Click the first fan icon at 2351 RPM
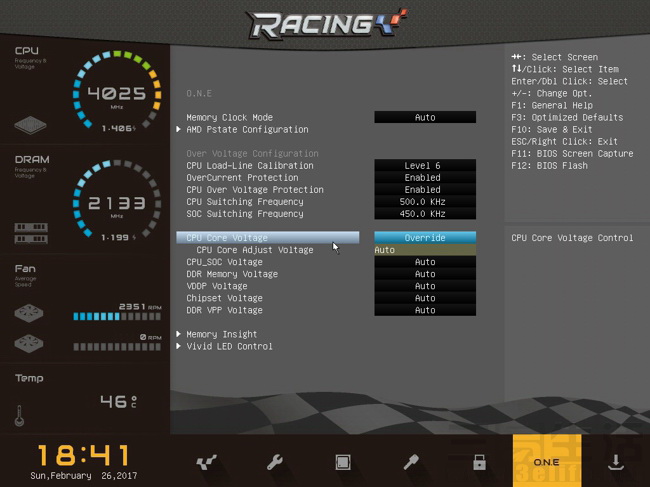 [x=29, y=313]
